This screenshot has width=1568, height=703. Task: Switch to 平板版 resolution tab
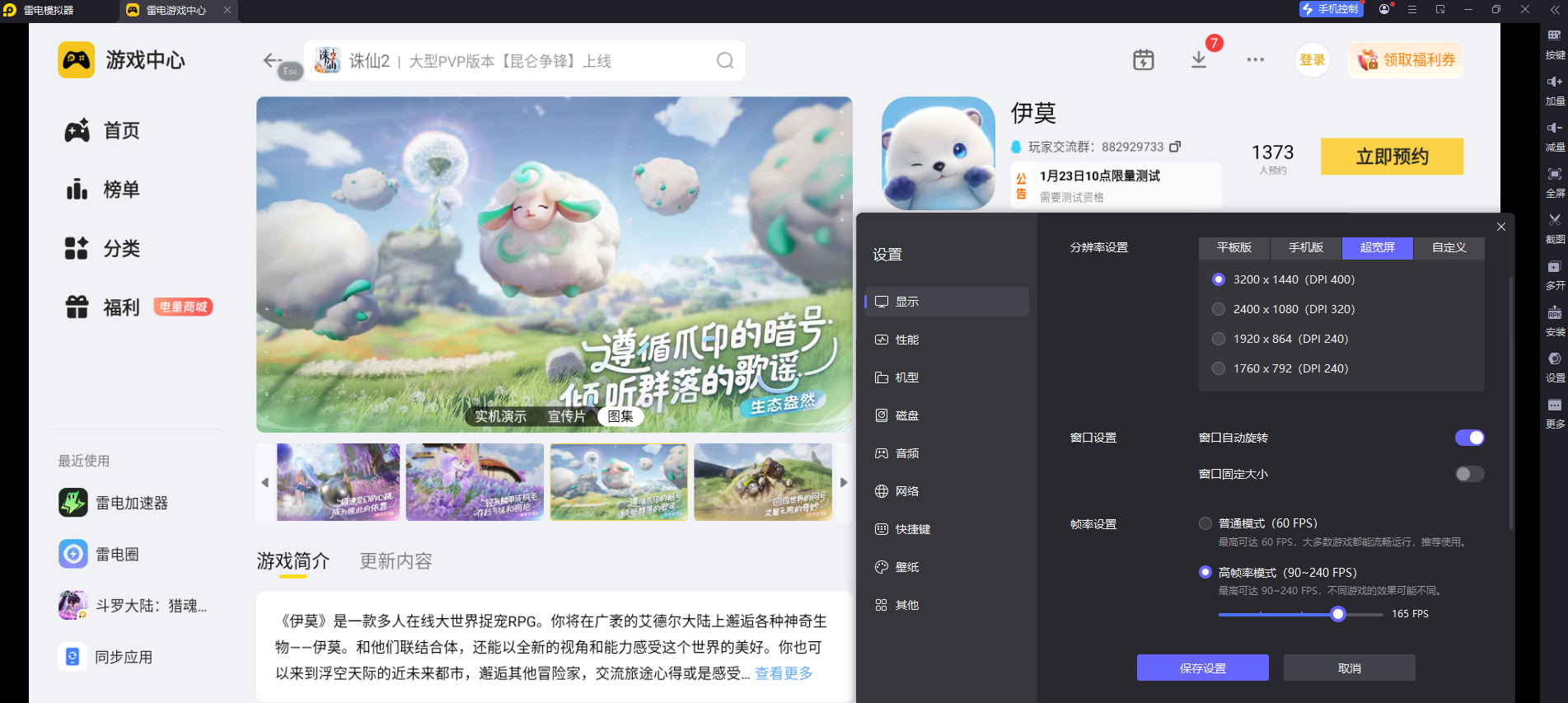[x=1234, y=248]
